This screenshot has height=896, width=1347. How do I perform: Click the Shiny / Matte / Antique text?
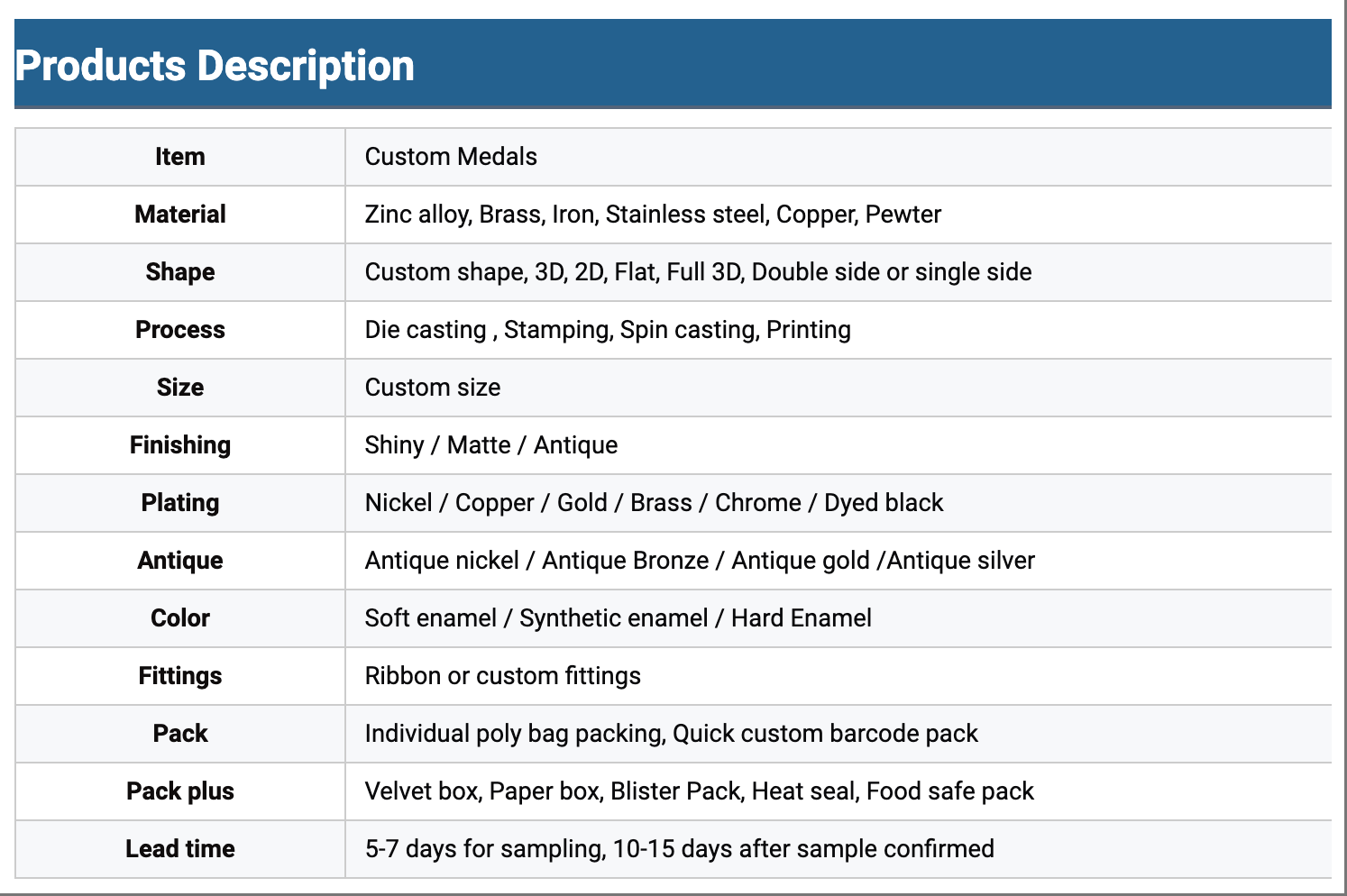[x=491, y=445]
